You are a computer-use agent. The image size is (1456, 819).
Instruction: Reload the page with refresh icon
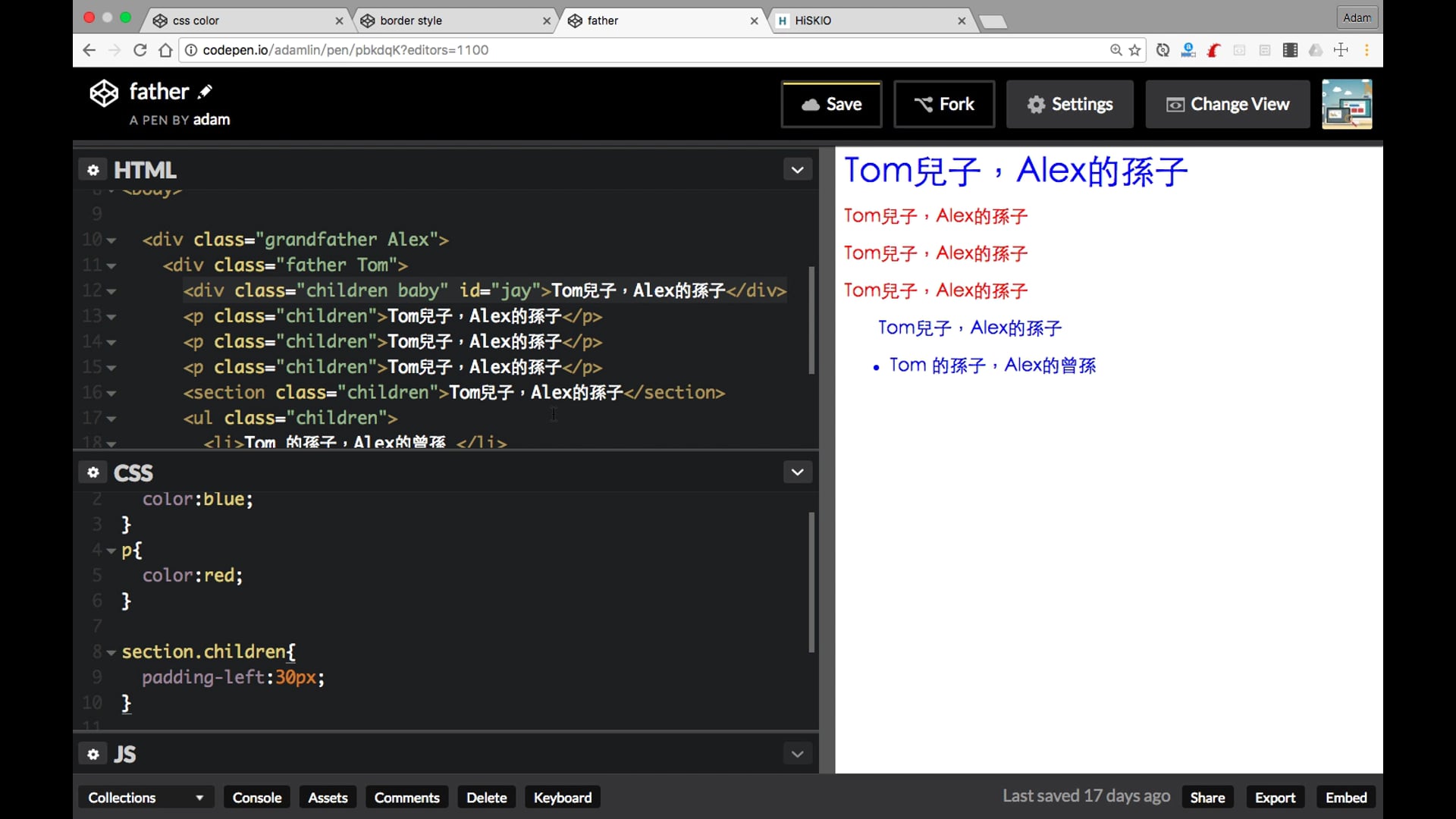coord(140,50)
